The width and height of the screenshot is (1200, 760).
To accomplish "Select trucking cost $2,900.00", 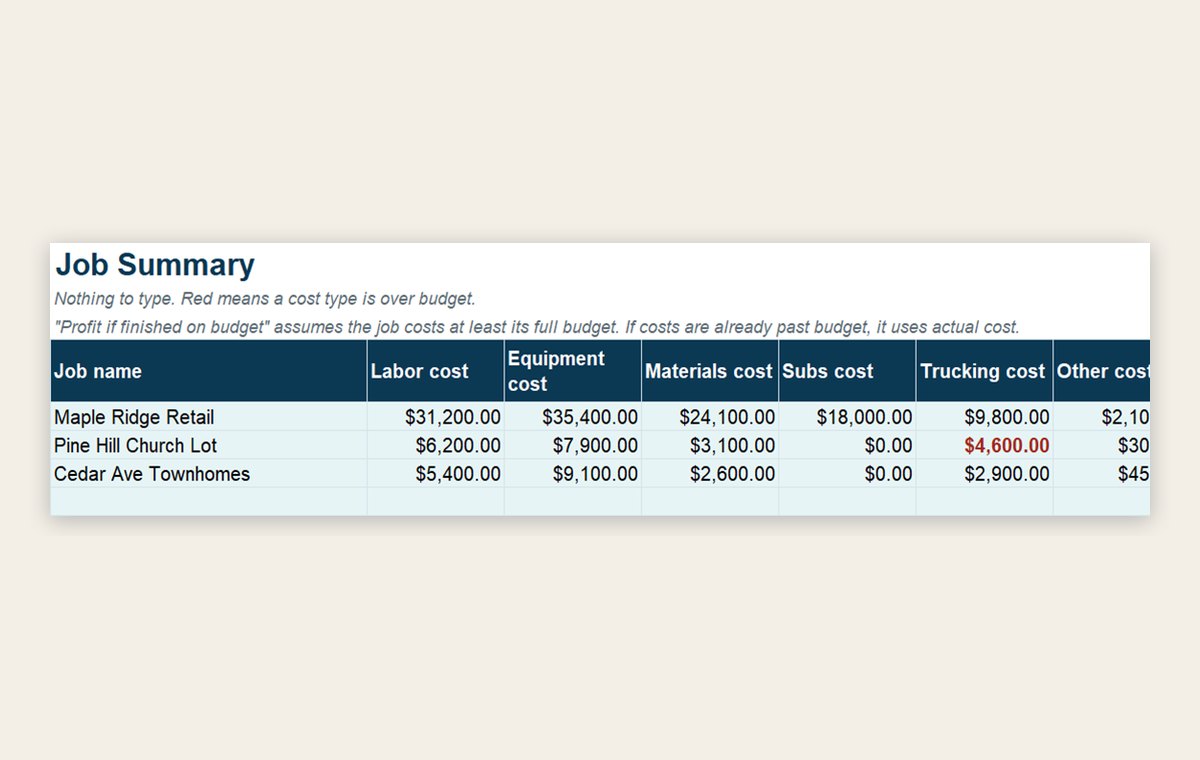I will 983,473.
